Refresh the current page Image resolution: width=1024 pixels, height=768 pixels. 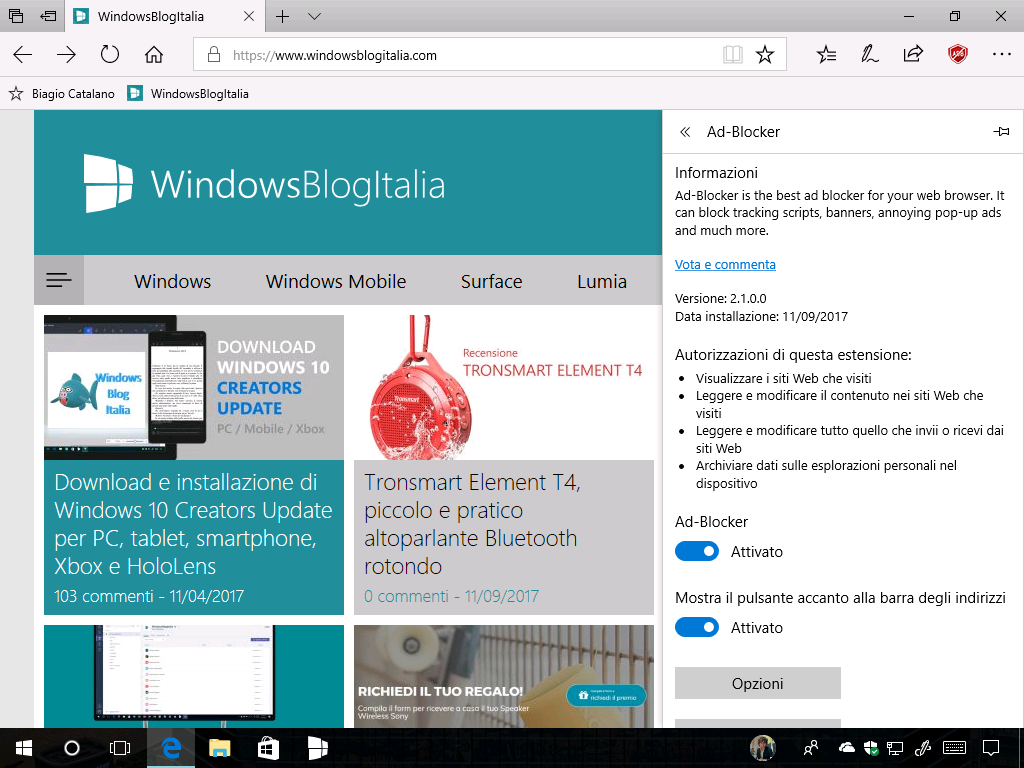click(x=110, y=54)
